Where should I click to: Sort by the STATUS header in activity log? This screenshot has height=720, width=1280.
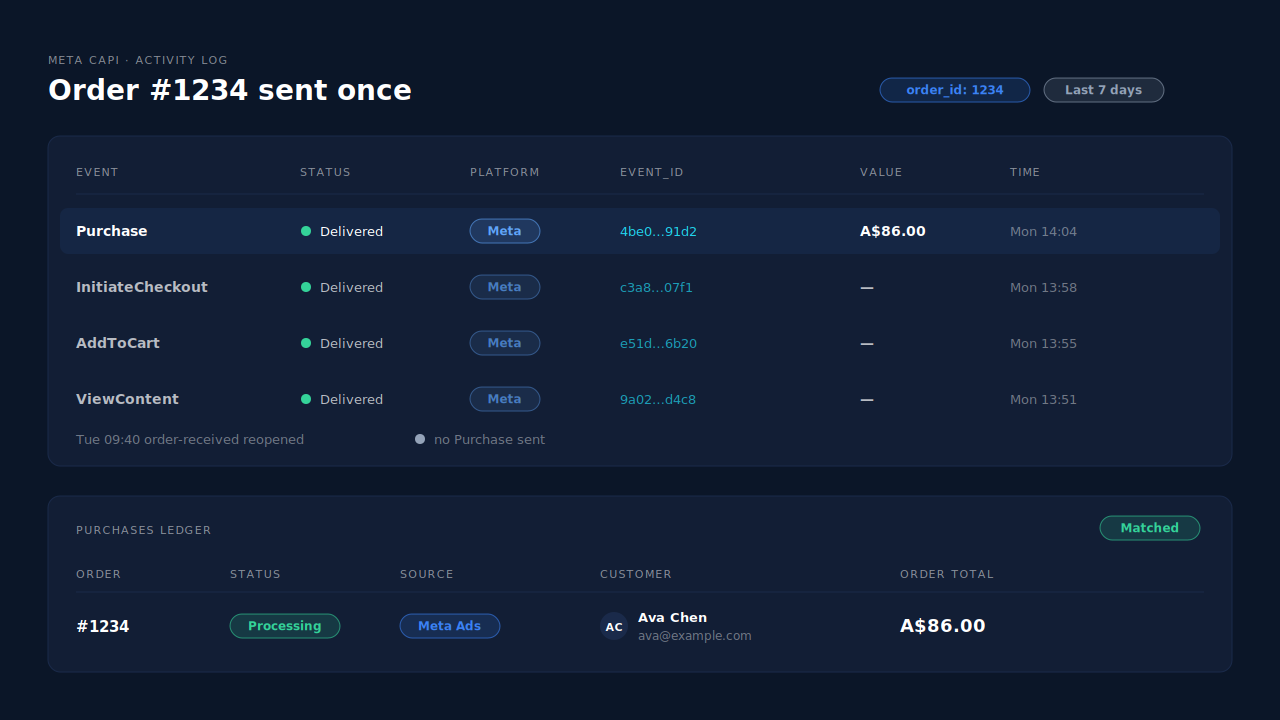coord(325,172)
